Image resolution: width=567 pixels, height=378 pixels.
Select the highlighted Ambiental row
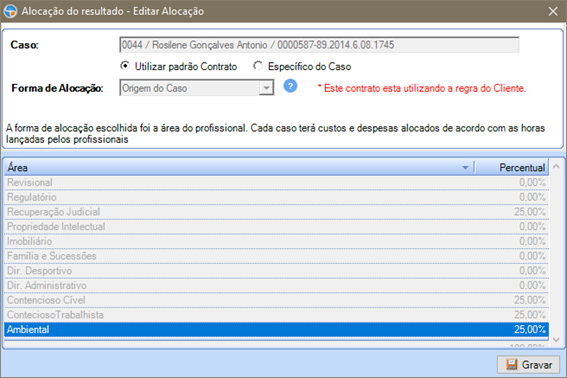click(x=276, y=330)
